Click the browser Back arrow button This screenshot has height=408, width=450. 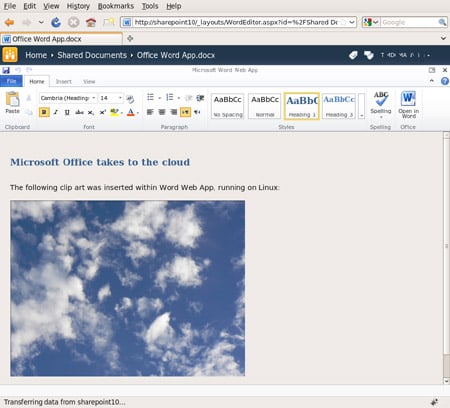pos(9,22)
